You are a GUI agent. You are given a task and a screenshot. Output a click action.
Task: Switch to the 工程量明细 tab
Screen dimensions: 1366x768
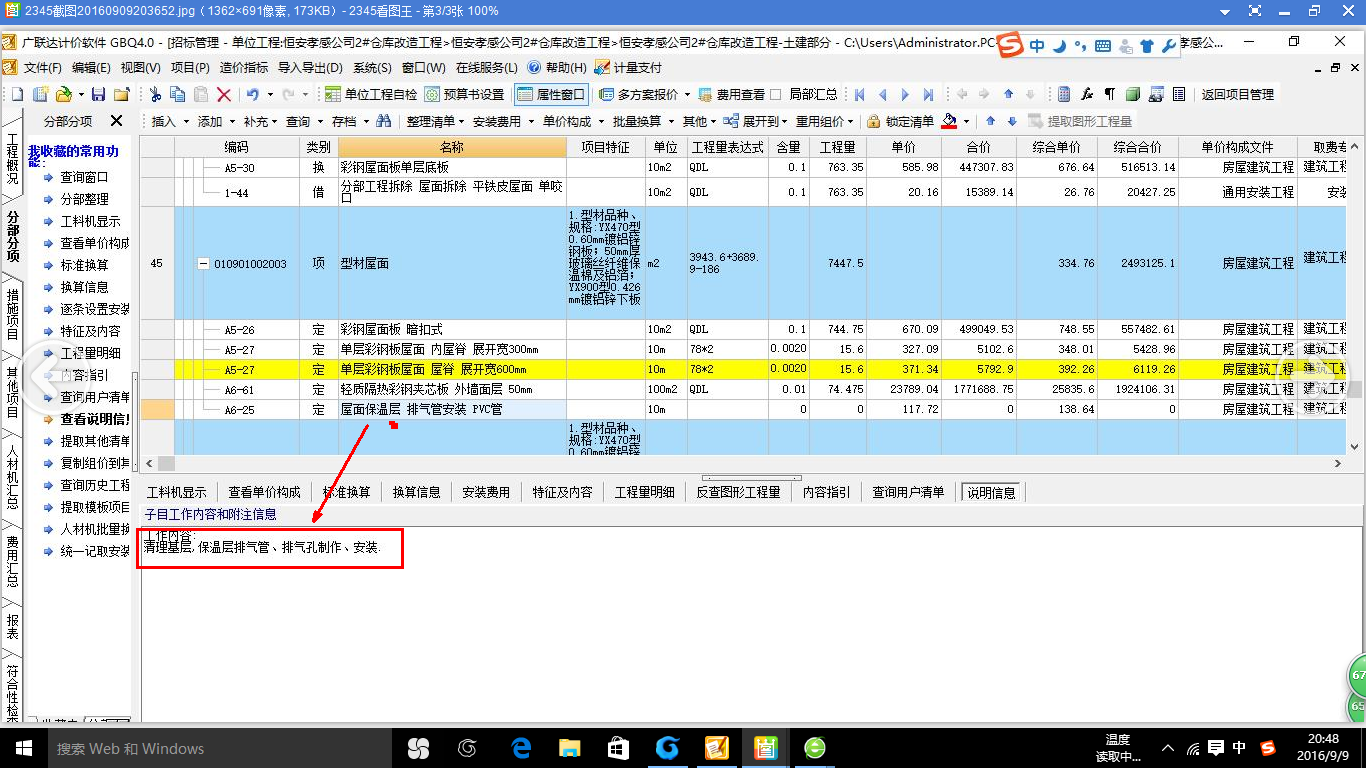[x=647, y=492]
